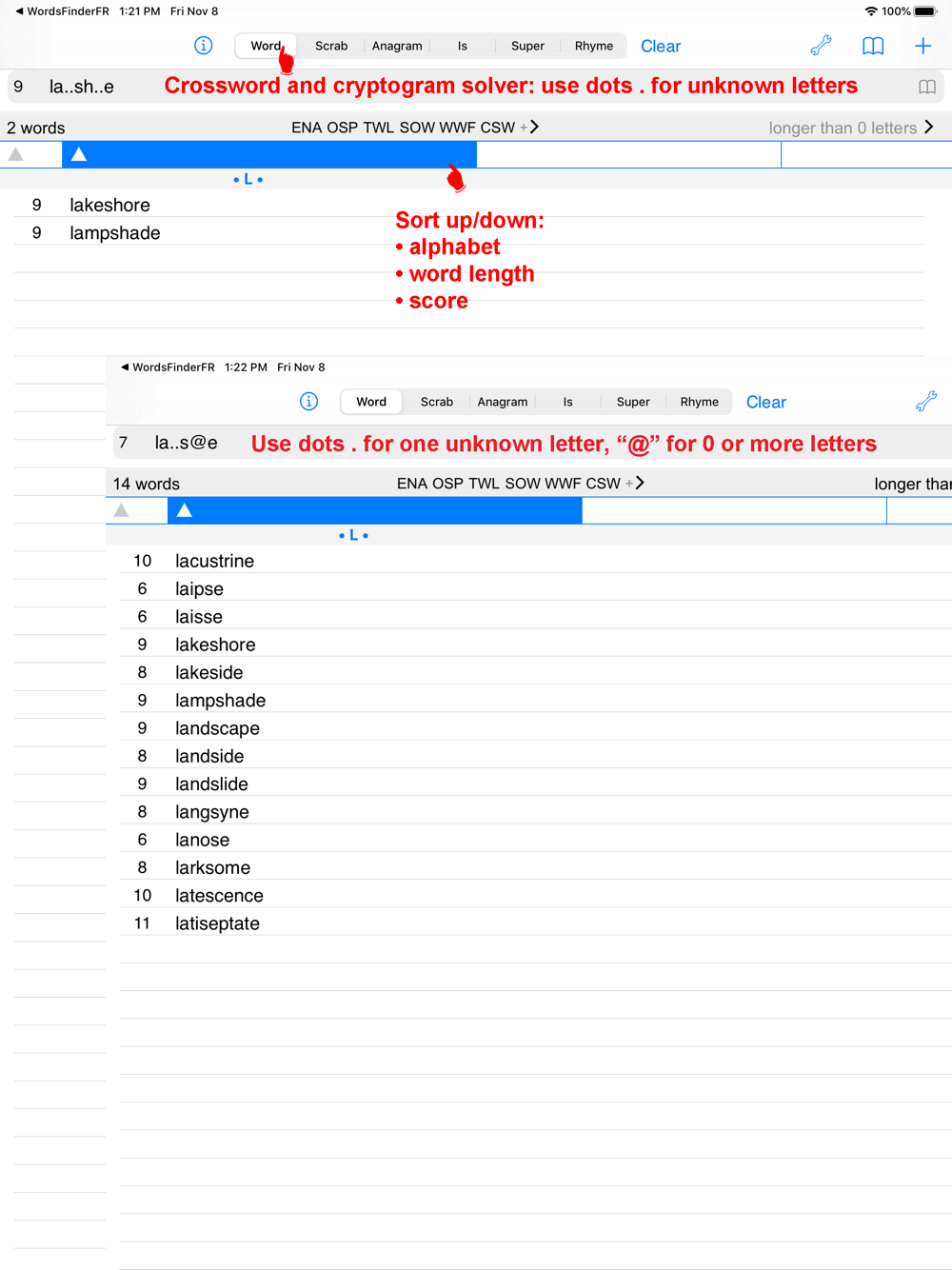Tap the '2 words' count label
The height and width of the screenshot is (1270, 952).
[36, 128]
